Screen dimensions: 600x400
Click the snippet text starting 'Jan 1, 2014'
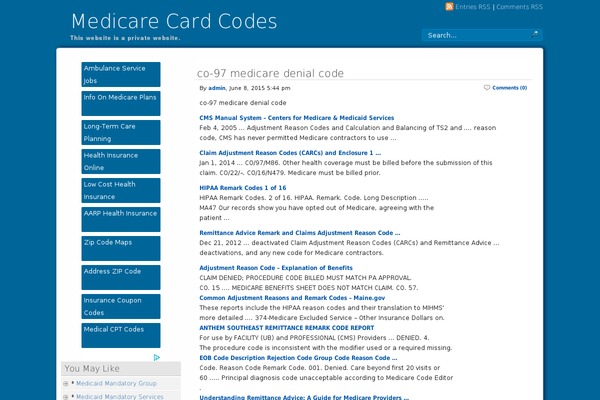346,168
